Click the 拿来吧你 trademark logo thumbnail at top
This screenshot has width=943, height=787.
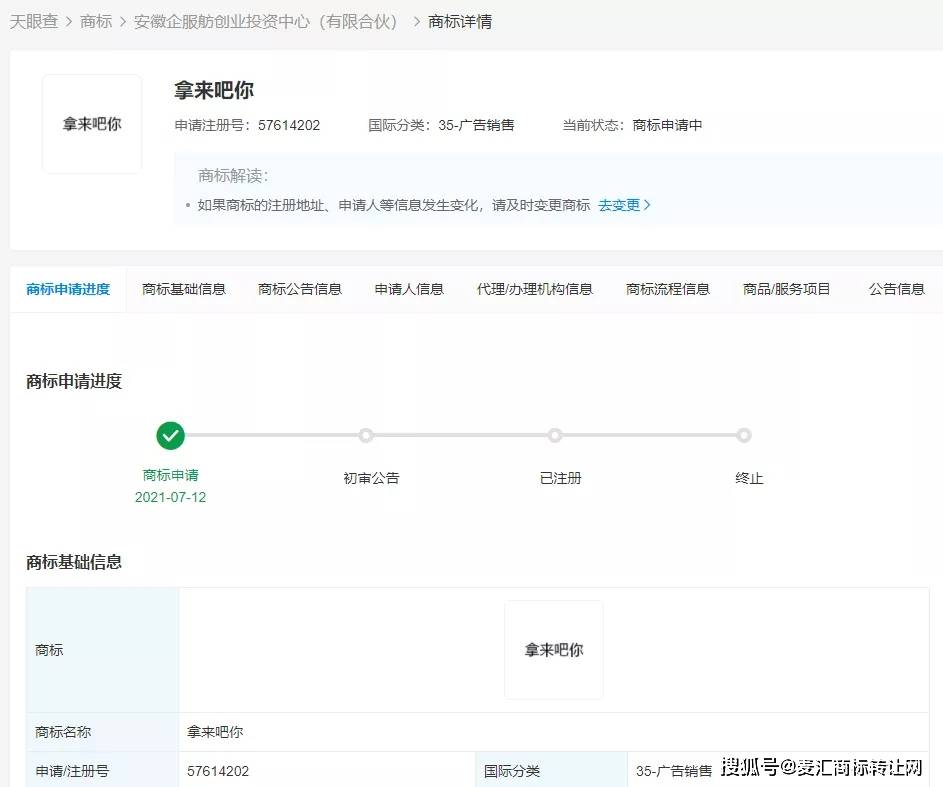(x=92, y=124)
